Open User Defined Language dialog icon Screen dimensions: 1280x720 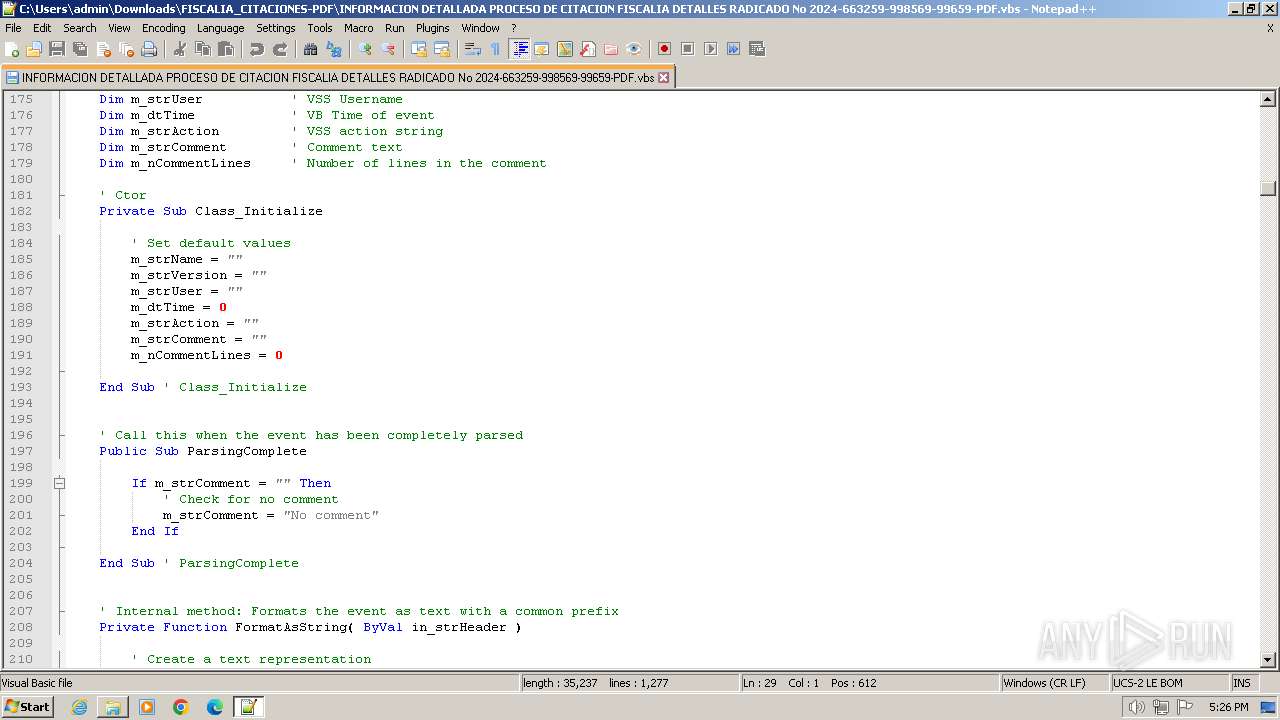tap(542, 49)
